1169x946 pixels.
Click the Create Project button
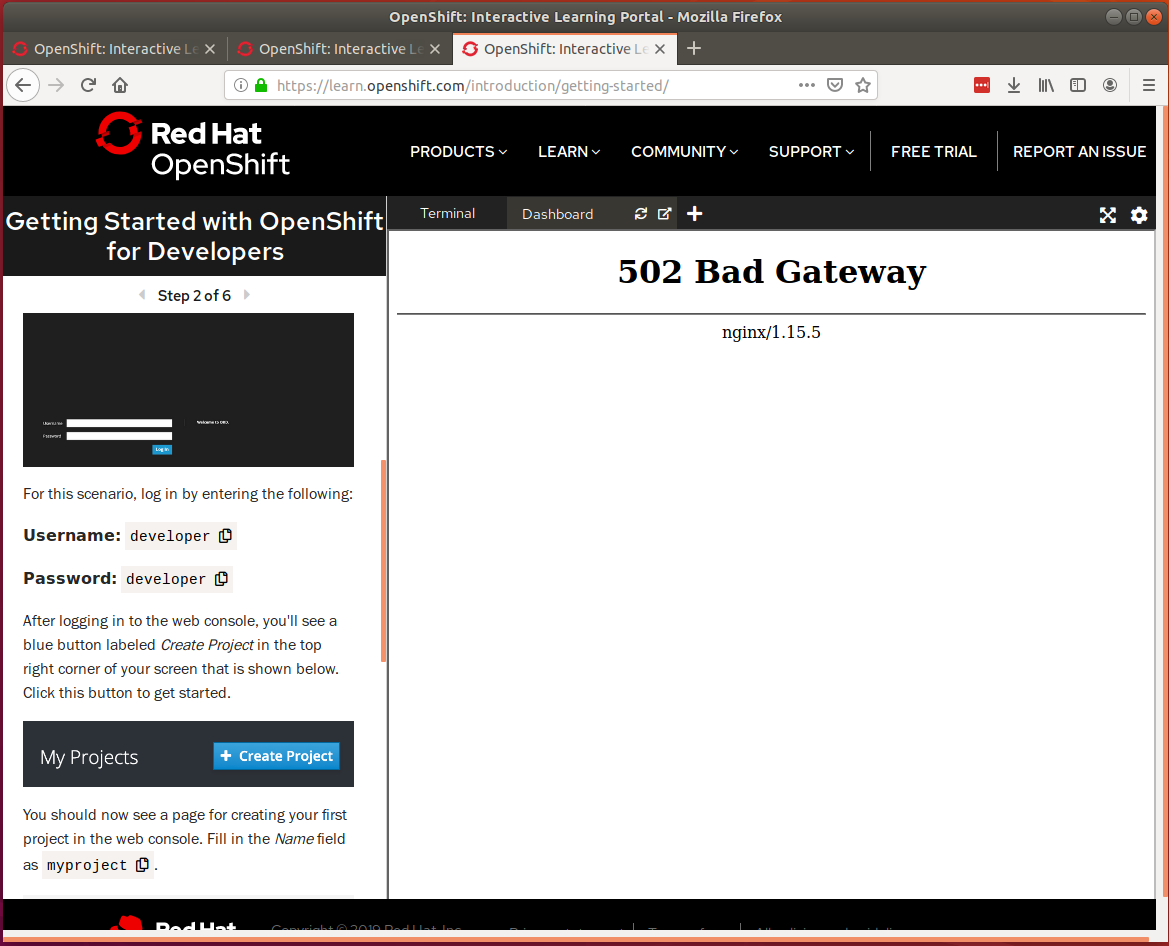point(276,756)
